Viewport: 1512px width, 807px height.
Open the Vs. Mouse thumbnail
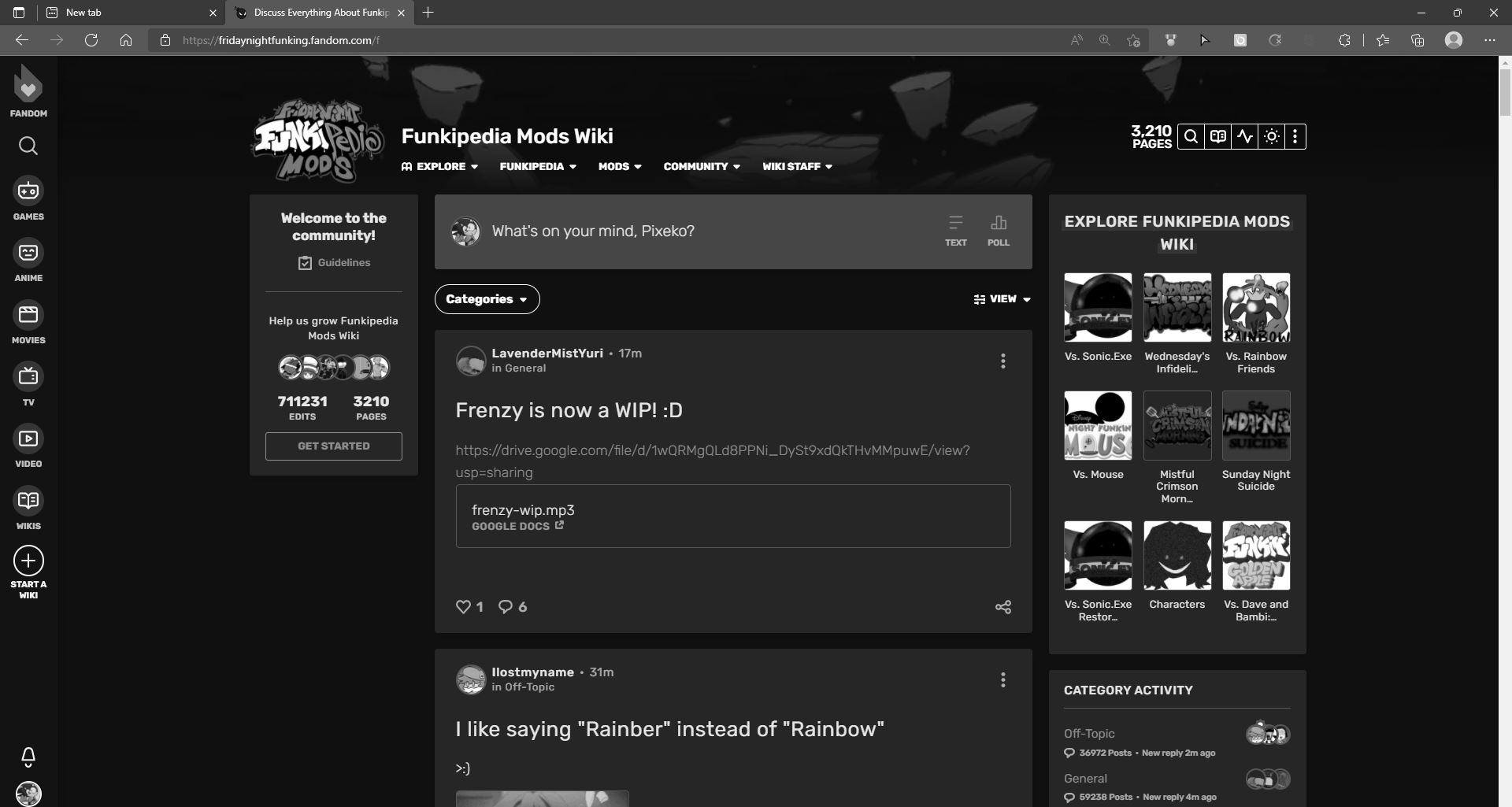(1098, 426)
